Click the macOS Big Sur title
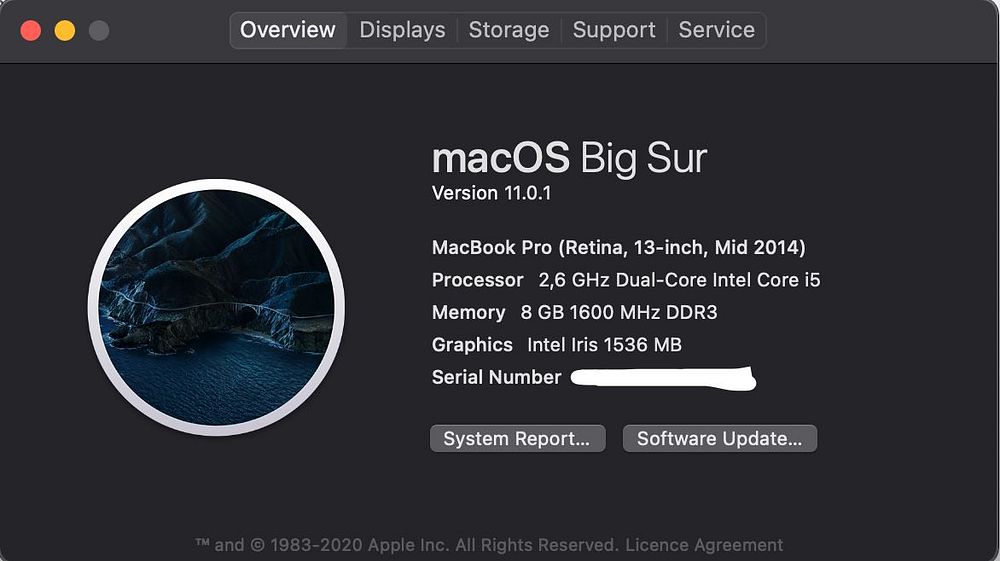This screenshot has width=1000, height=561. pos(569,158)
